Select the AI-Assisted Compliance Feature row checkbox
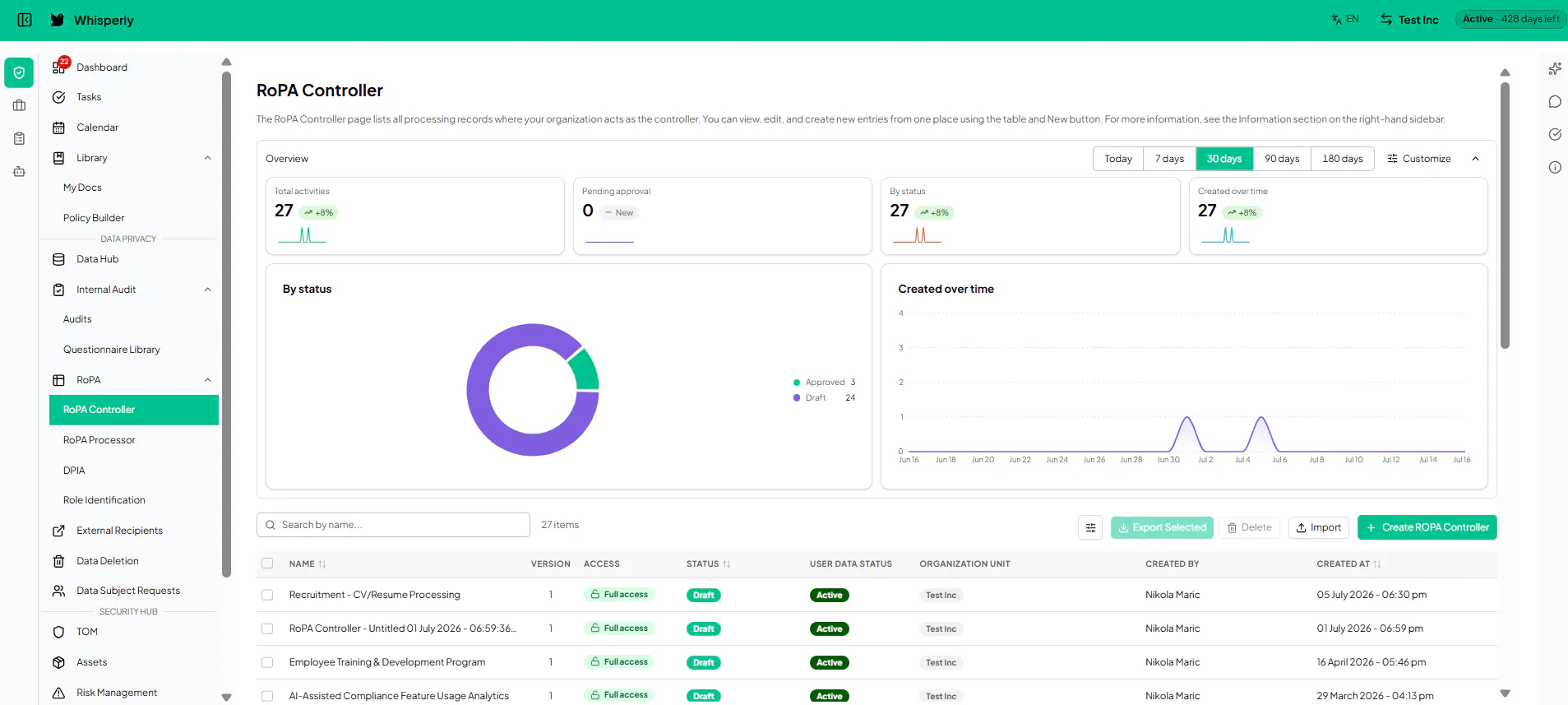This screenshot has height=705, width=1568. click(x=267, y=696)
